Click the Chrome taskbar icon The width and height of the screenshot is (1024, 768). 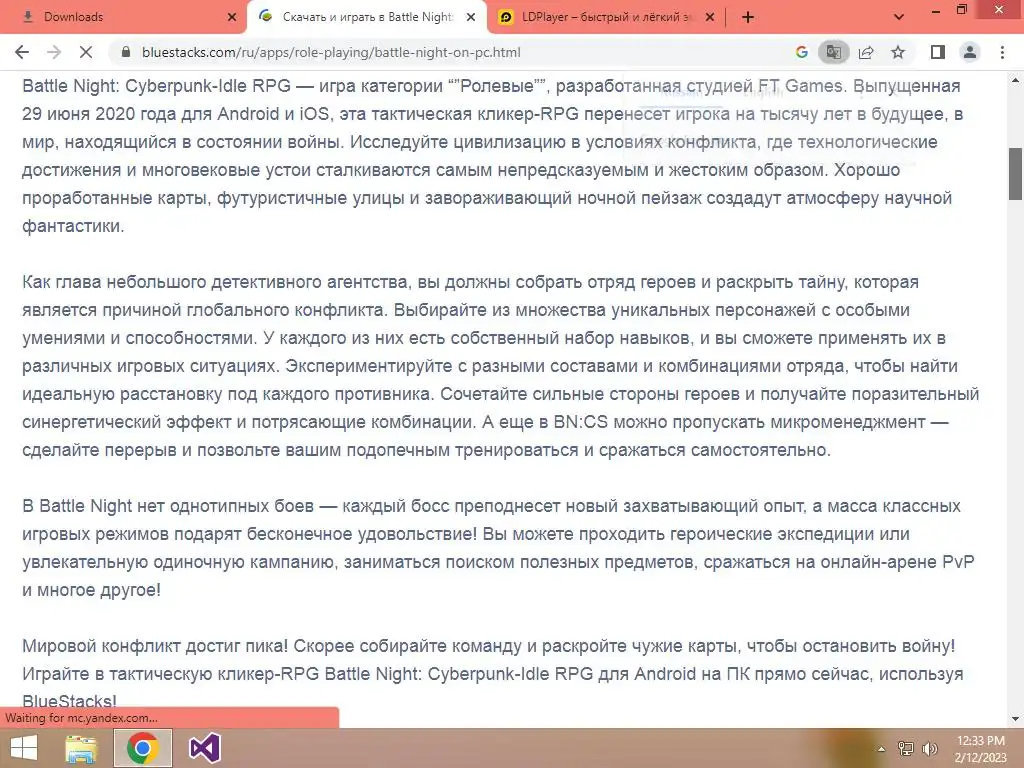(143, 748)
